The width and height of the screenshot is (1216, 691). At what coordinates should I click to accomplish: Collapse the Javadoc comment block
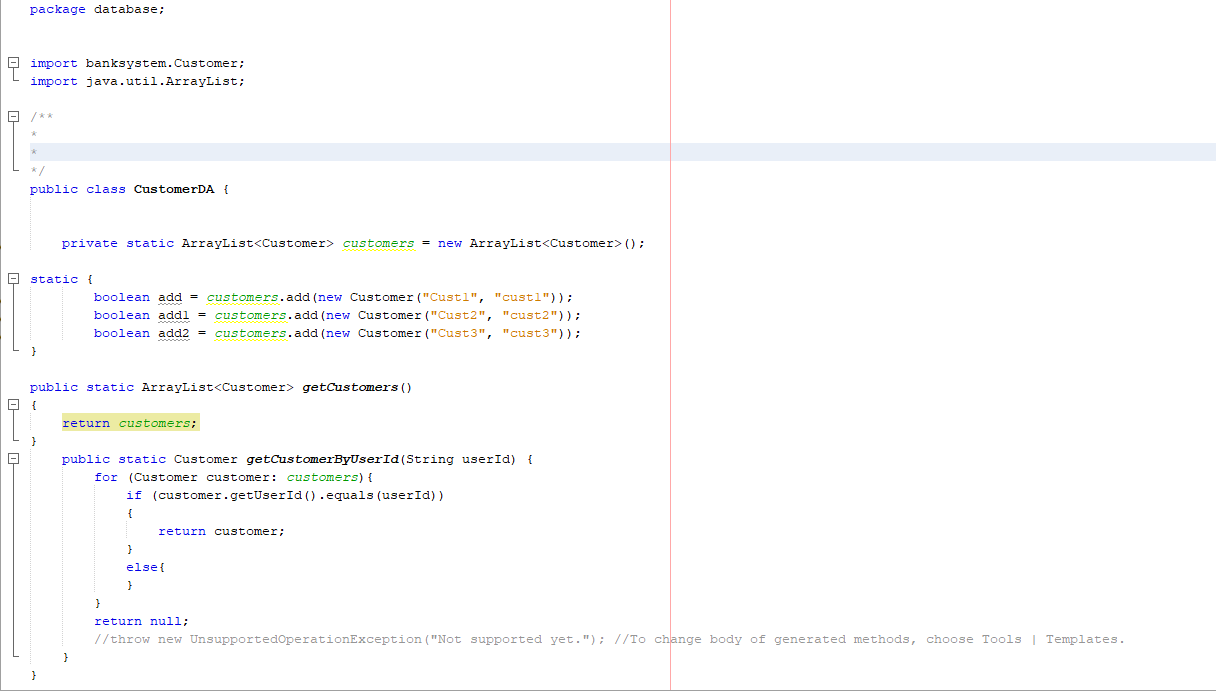(13, 115)
